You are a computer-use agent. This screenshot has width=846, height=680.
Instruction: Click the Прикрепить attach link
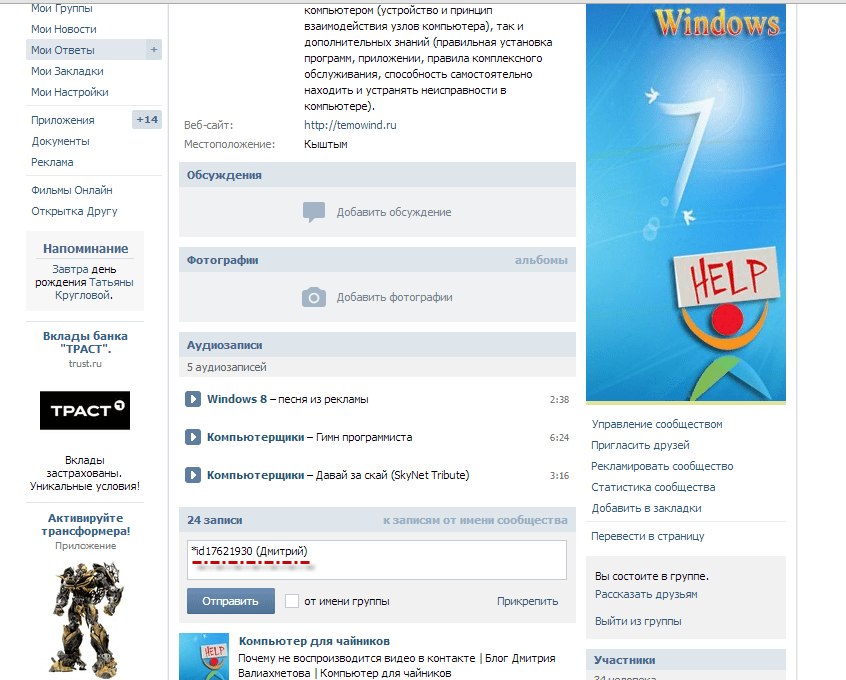(x=527, y=601)
